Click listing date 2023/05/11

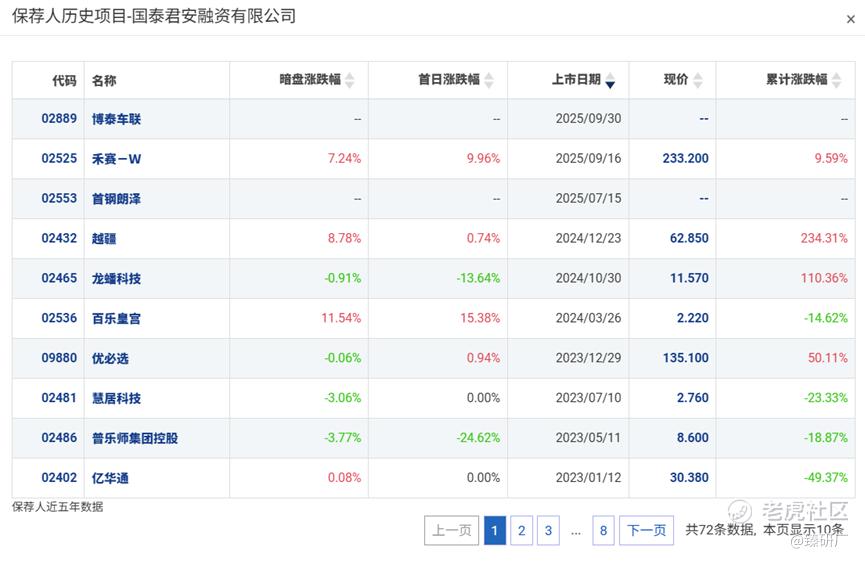tap(588, 437)
